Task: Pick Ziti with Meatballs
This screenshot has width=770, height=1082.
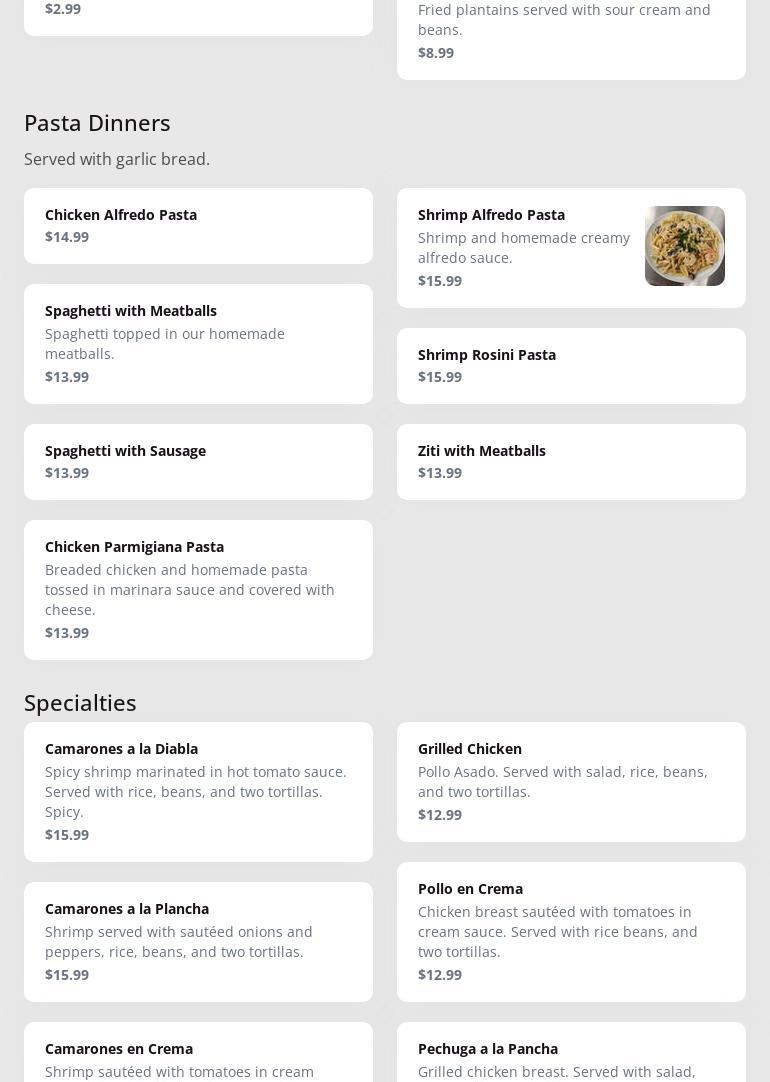Action: [x=570, y=461]
